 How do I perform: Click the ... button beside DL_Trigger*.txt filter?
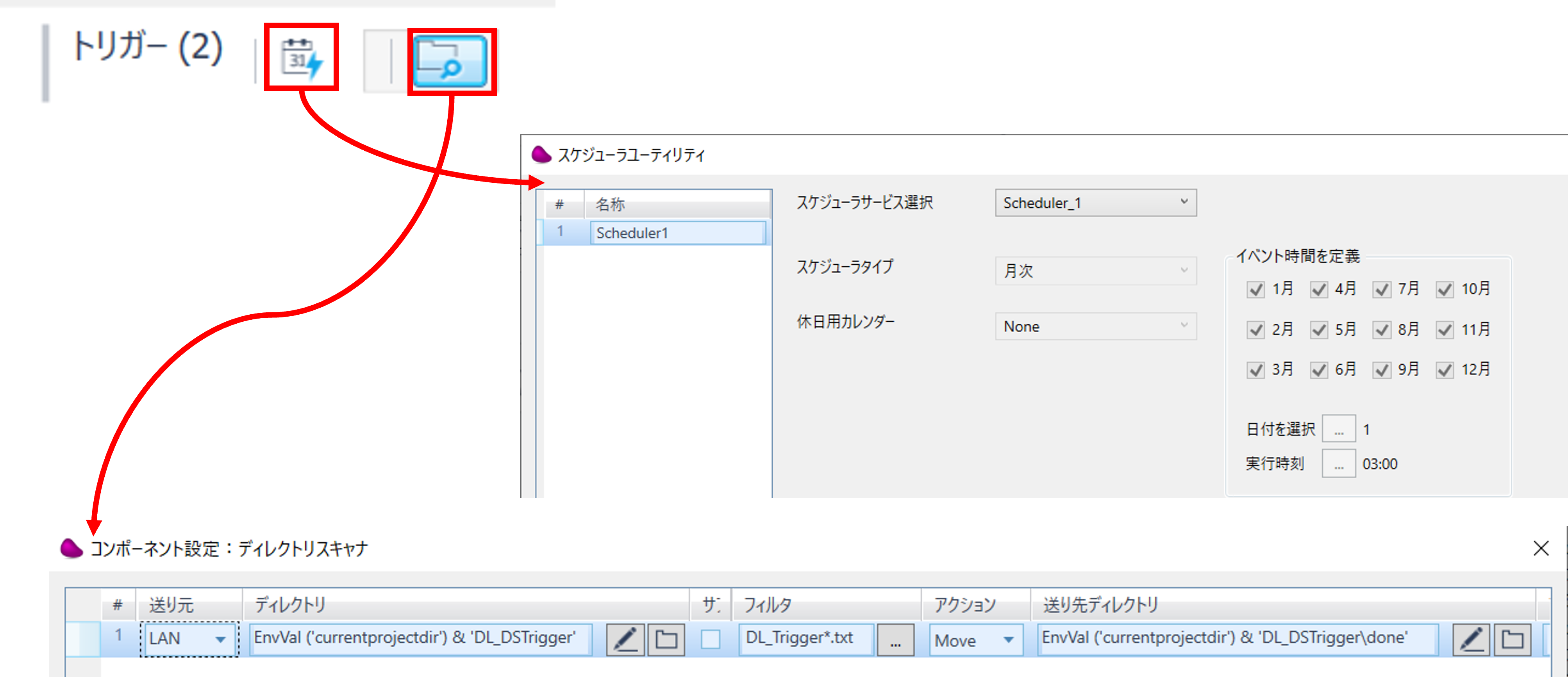coord(895,640)
